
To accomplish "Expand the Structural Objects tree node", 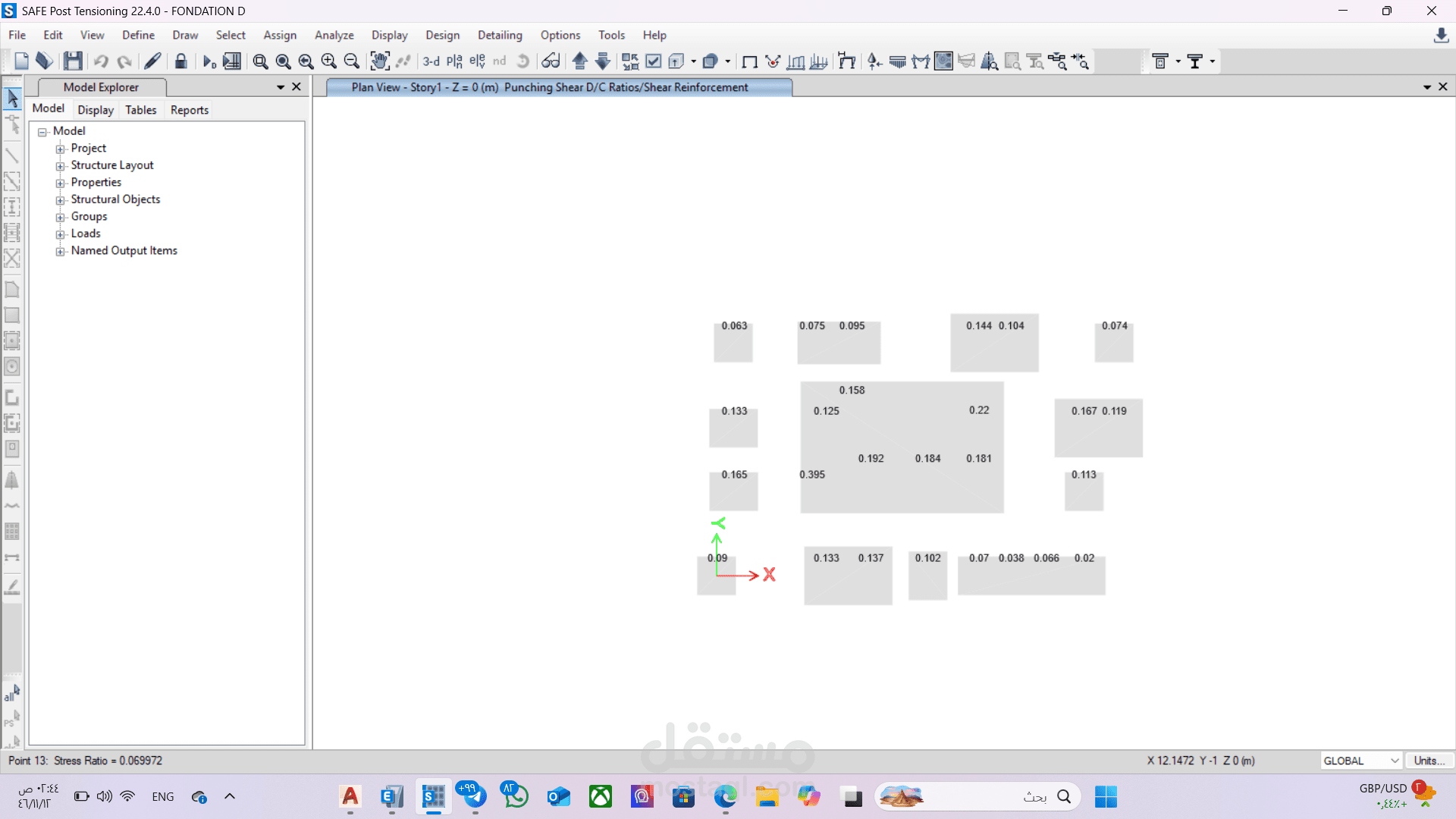I will (60, 200).
